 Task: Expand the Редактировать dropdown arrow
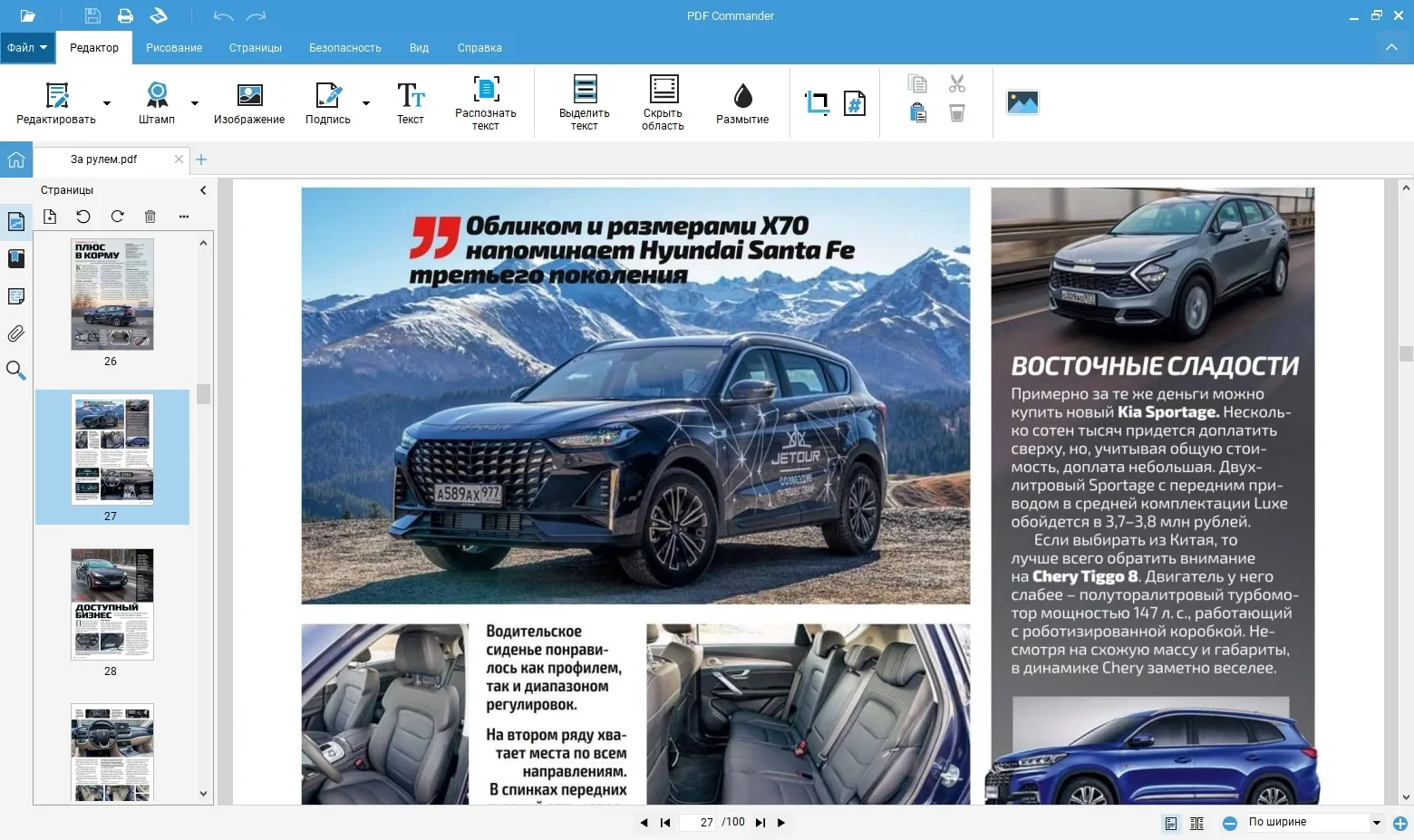click(107, 103)
